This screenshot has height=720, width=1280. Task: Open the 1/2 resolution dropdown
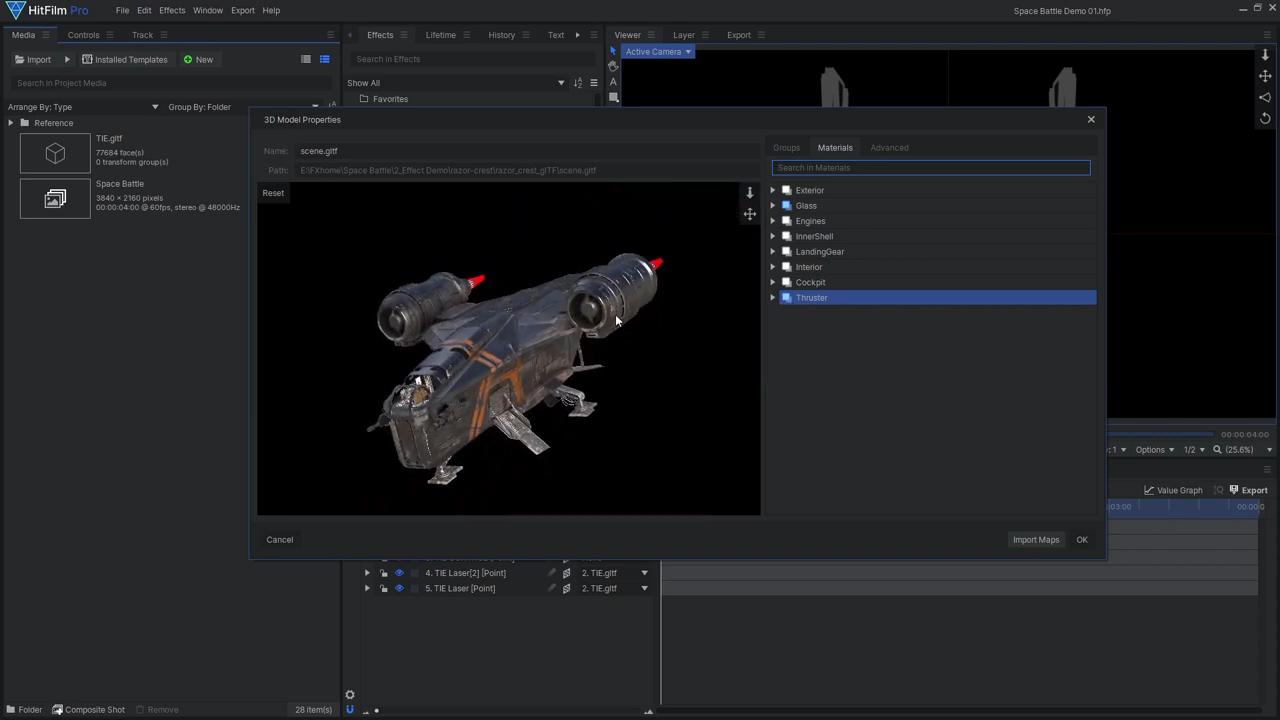point(1194,450)
